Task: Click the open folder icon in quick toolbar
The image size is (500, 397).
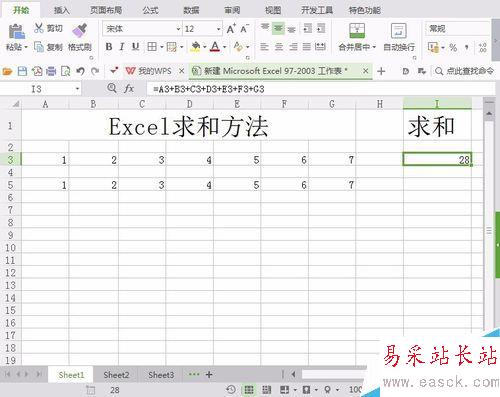Action: coord(7,71)
